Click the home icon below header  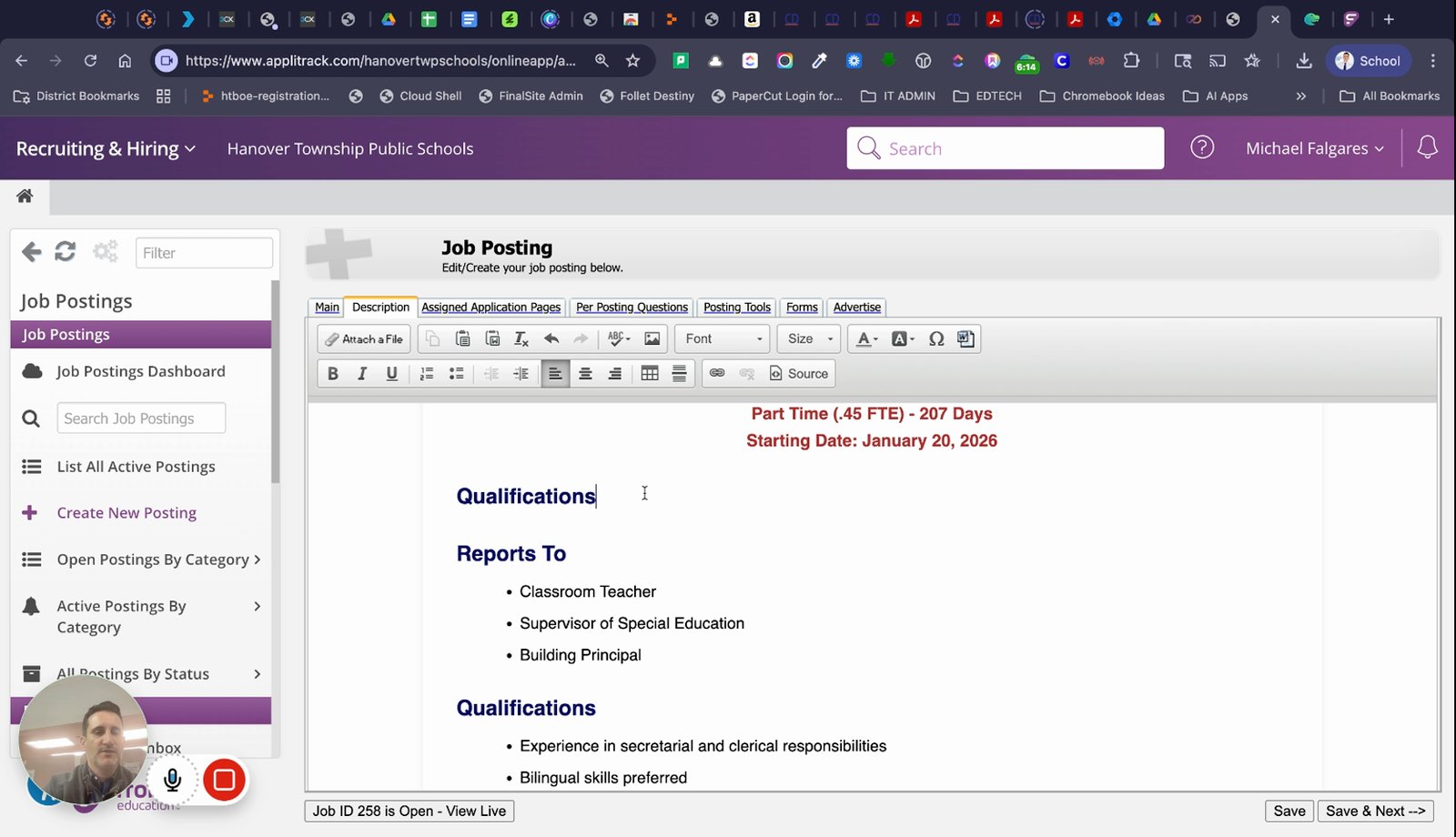point(25,196)
